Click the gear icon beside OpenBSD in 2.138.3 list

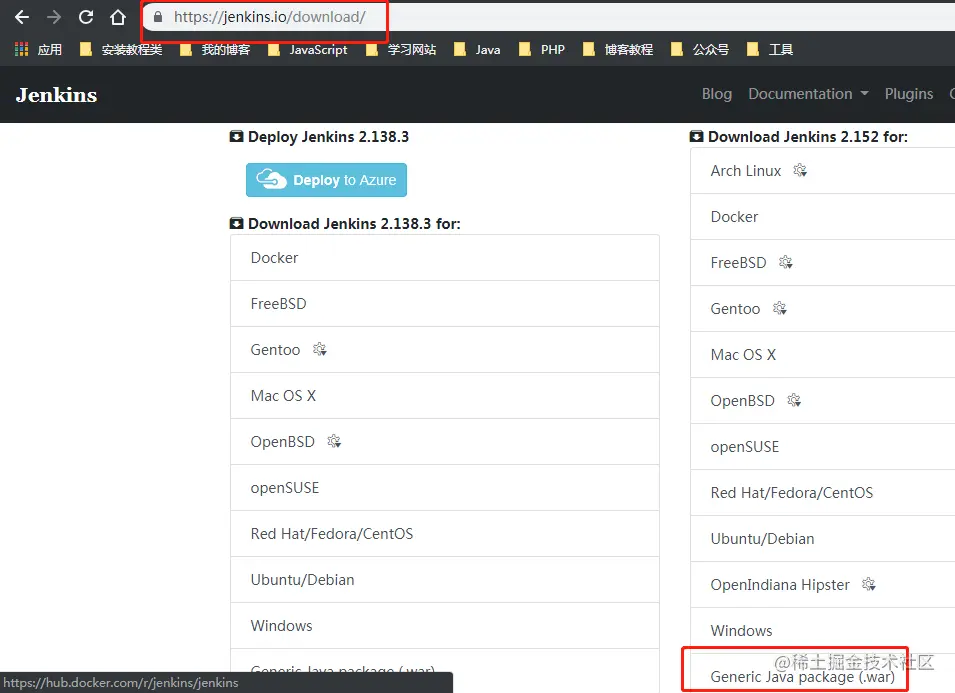pos(334,441)
